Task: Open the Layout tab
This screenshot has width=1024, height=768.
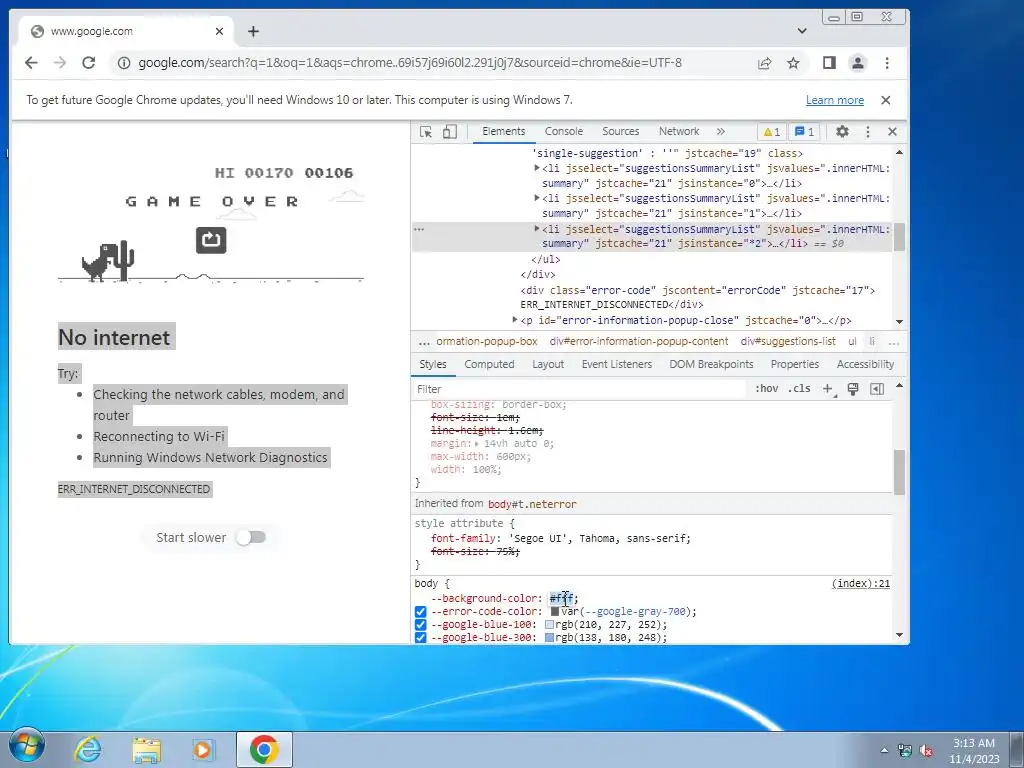Action: pyautogui.click(x=548, y=364)
